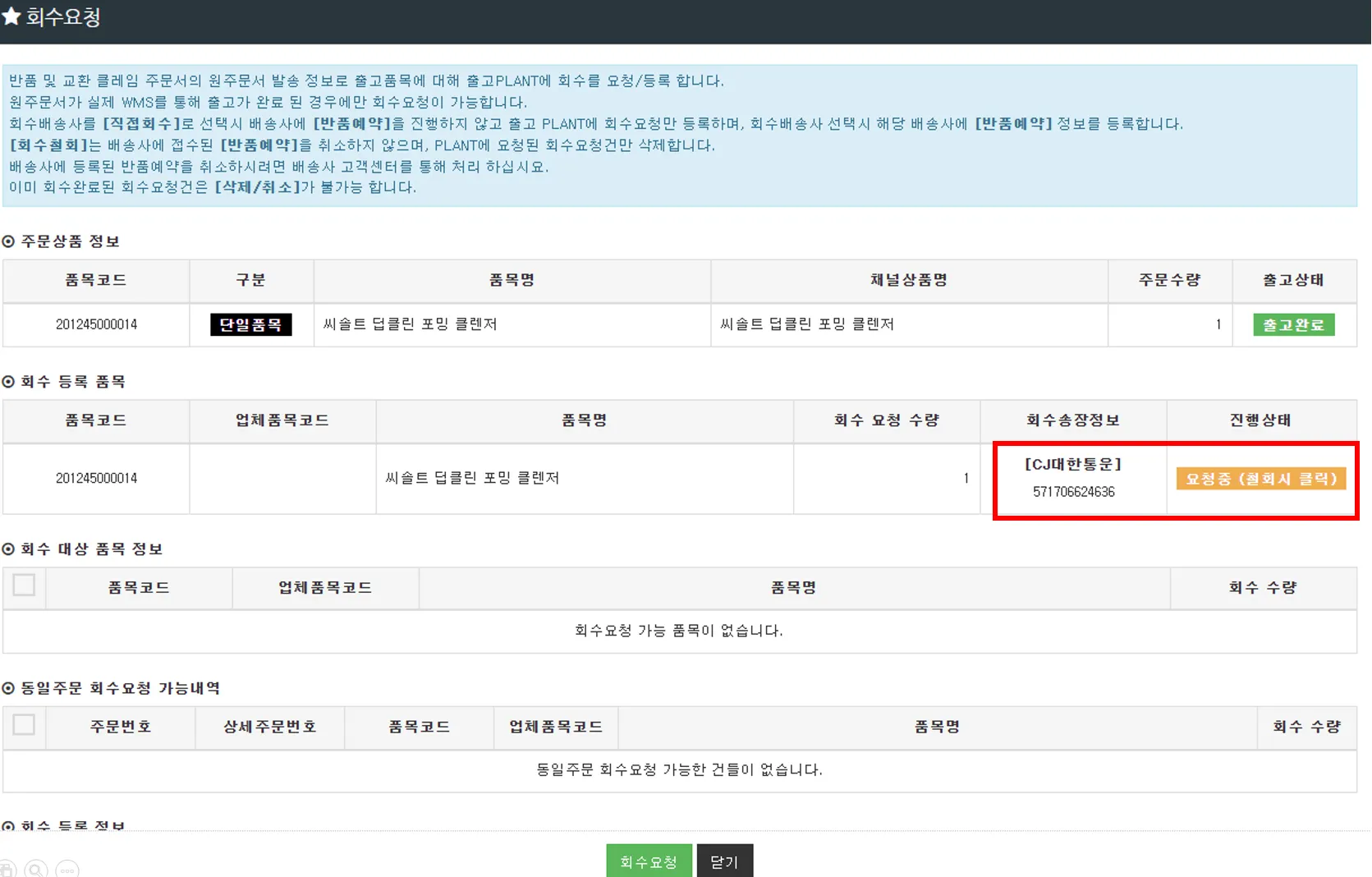Click the green 출고완료 status badge

click(1293, 324)
